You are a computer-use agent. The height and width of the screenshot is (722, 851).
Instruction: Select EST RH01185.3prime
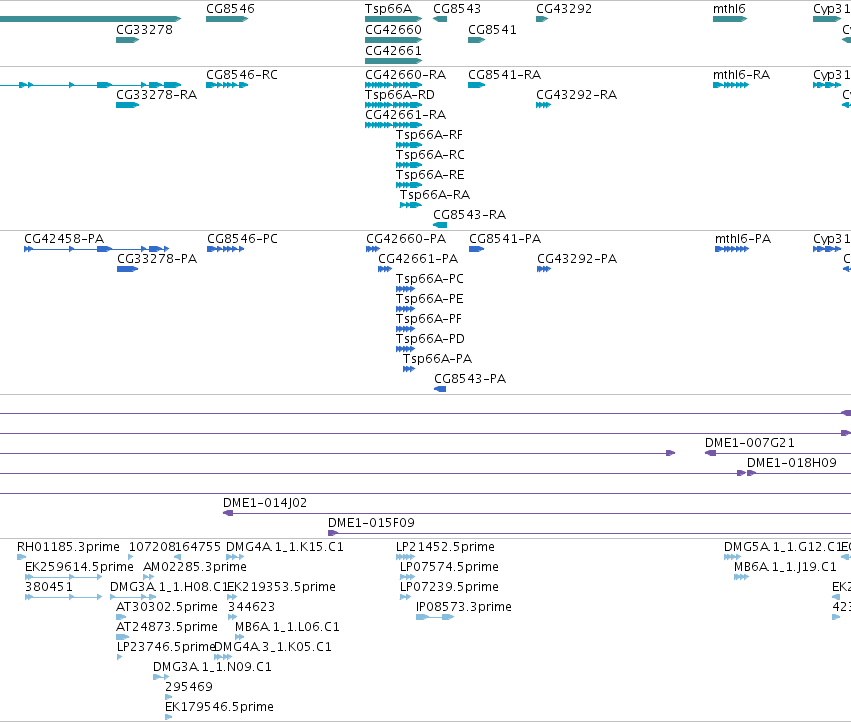pyautogui.click(x=21, y=557)
